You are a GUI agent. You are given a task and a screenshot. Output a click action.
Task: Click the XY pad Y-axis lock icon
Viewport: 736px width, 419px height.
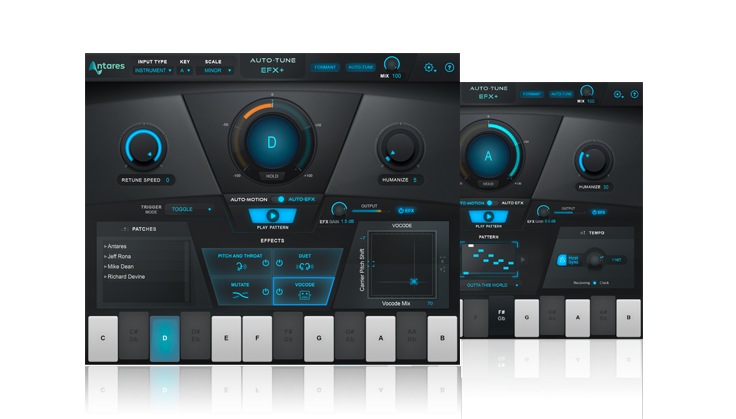click(442, 269)
